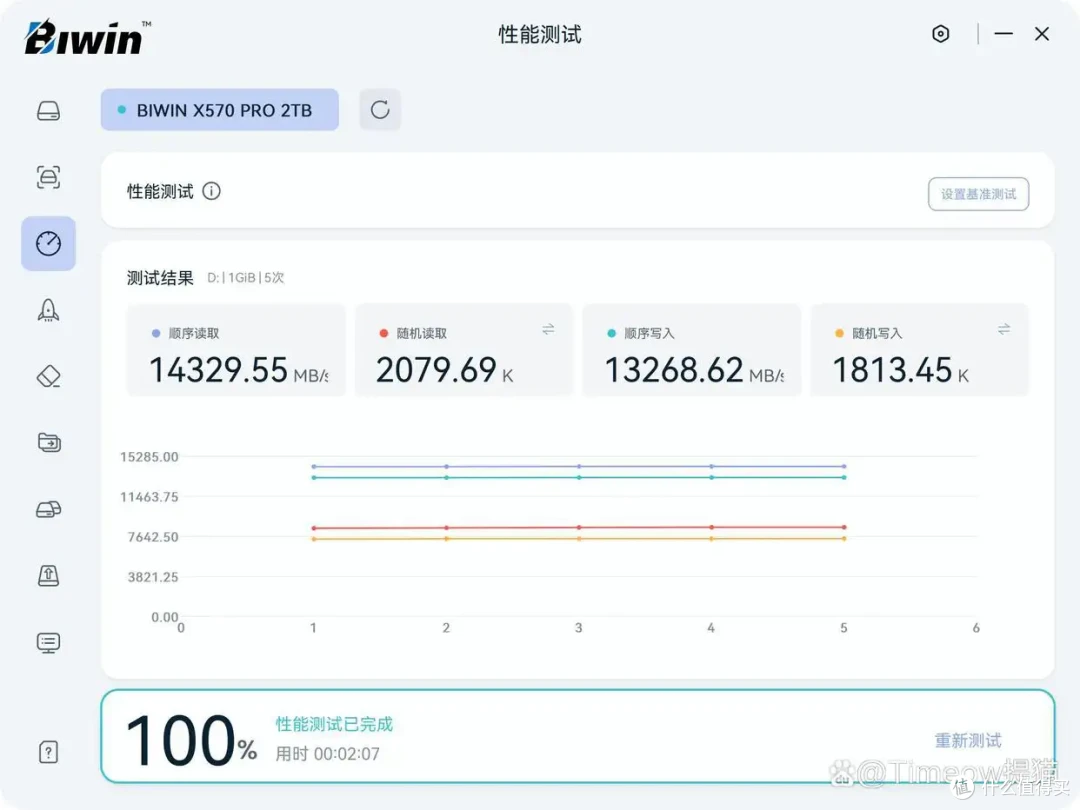Open the system info monitor icon
This screenshot has height=810, width=1080.
coord(48,643)
